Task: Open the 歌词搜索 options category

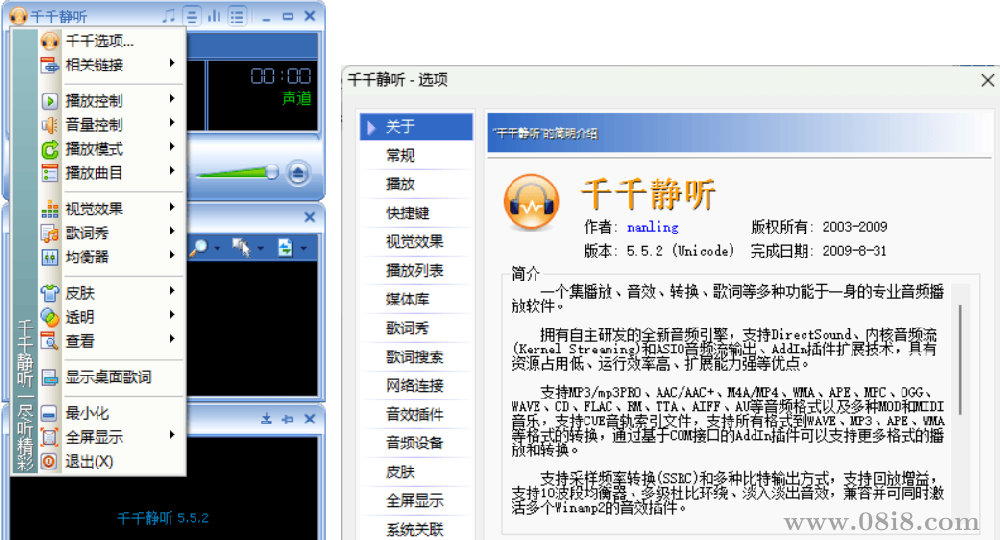Action: [x=416, y=357]
